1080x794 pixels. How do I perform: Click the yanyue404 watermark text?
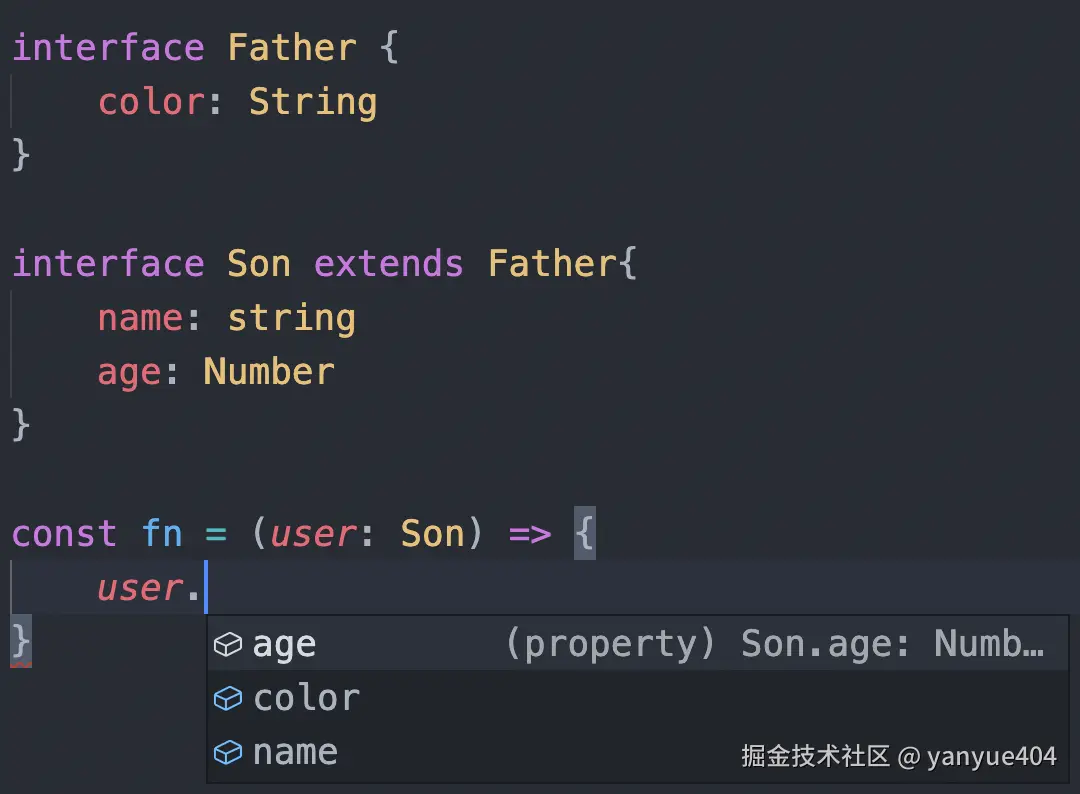pos(991,757)
